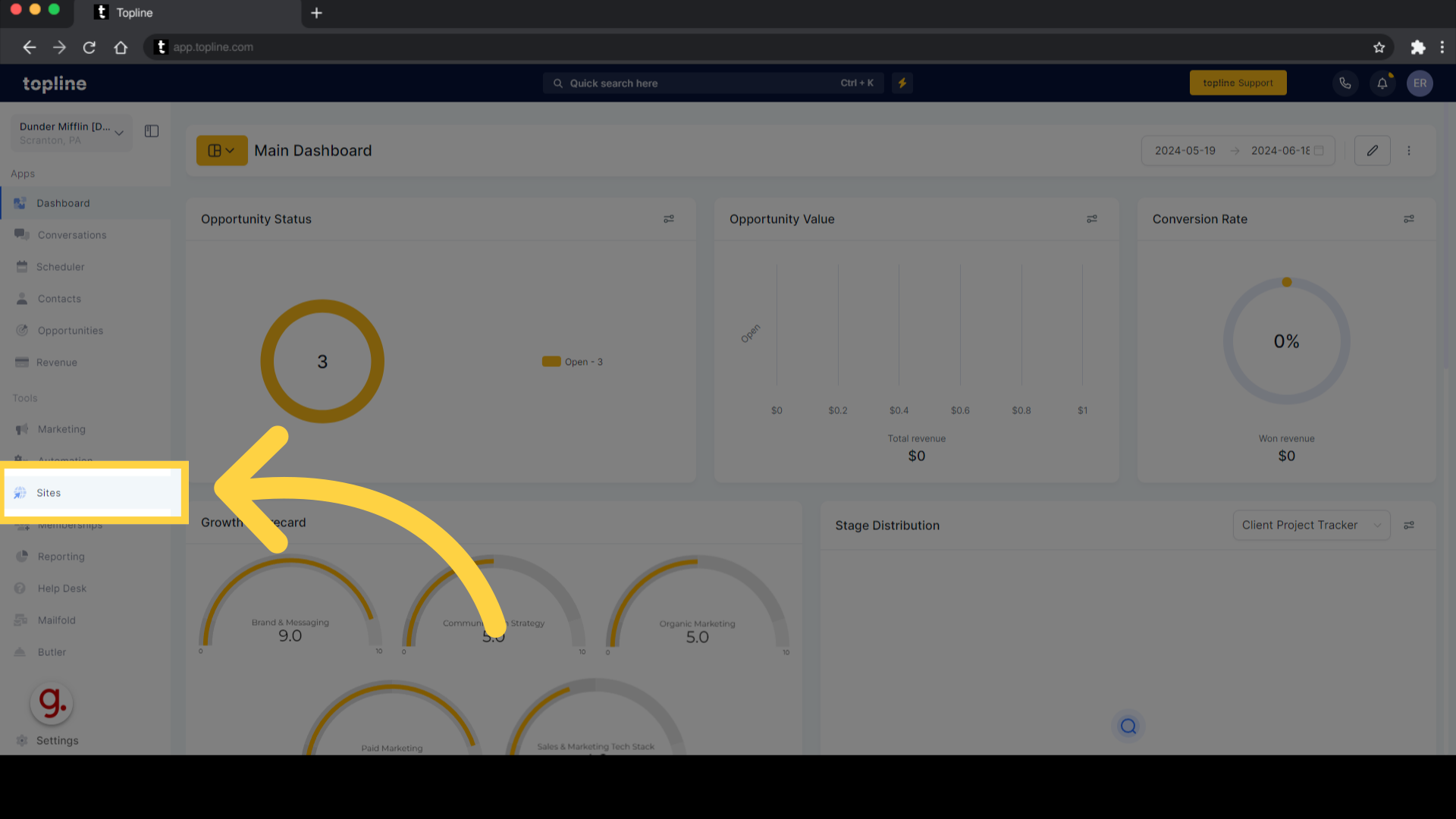Toggle the notification bell icon

pyautogui.click(x=1382, y=82)
